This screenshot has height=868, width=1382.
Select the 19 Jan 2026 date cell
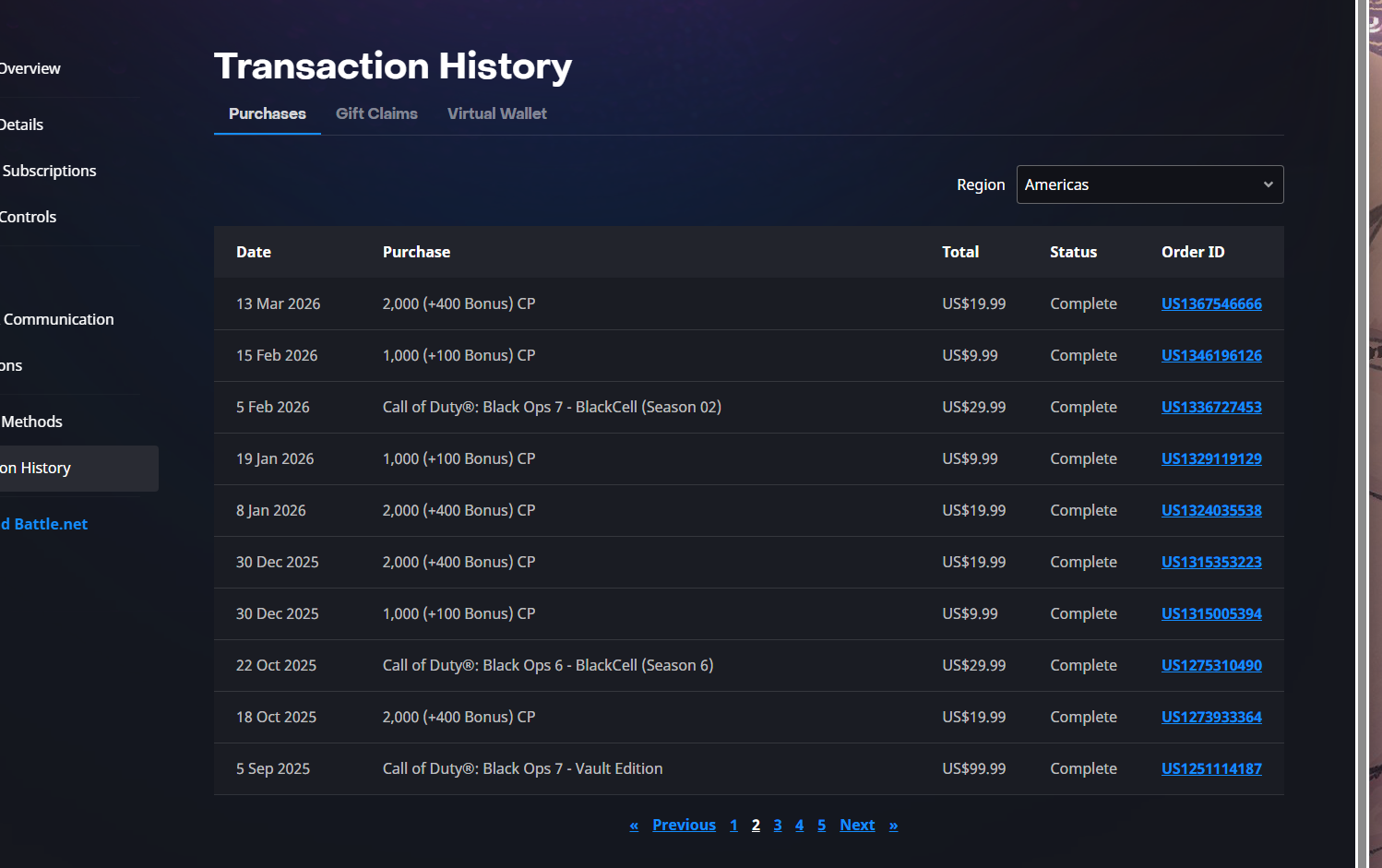pos(275,458)
